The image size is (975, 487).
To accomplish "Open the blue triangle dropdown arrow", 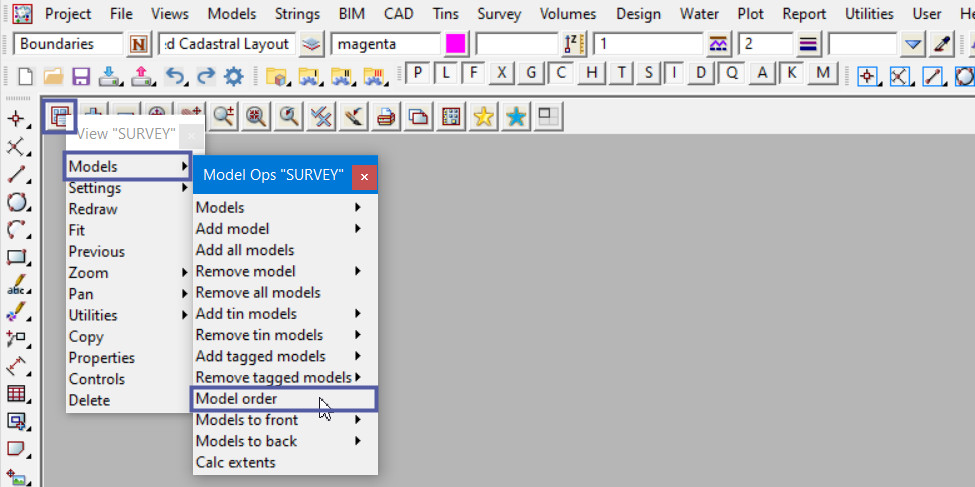I will (912, 44).
